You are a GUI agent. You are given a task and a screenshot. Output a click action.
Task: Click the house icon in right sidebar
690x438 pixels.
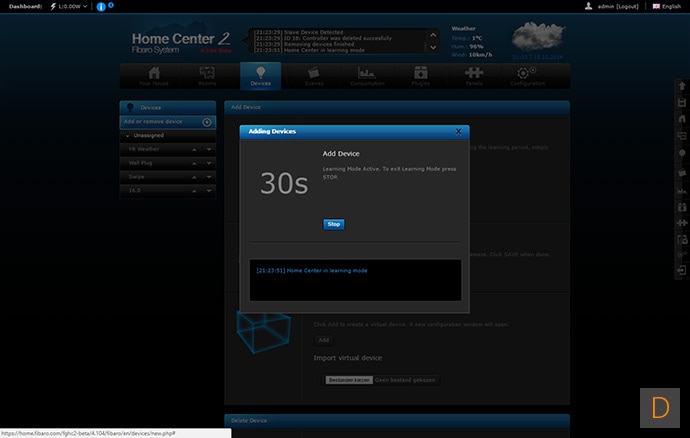pyautogui.click(x=682, y=119)
